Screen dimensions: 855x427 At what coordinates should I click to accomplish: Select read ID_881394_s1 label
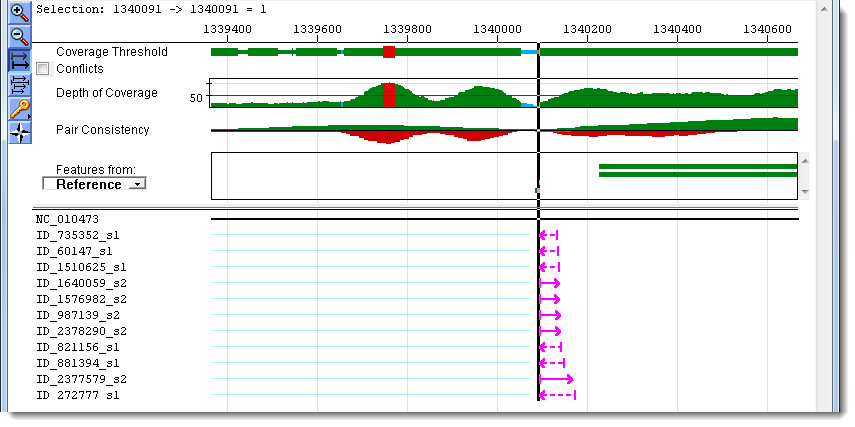pyautogui.click(x=77, y=363)
